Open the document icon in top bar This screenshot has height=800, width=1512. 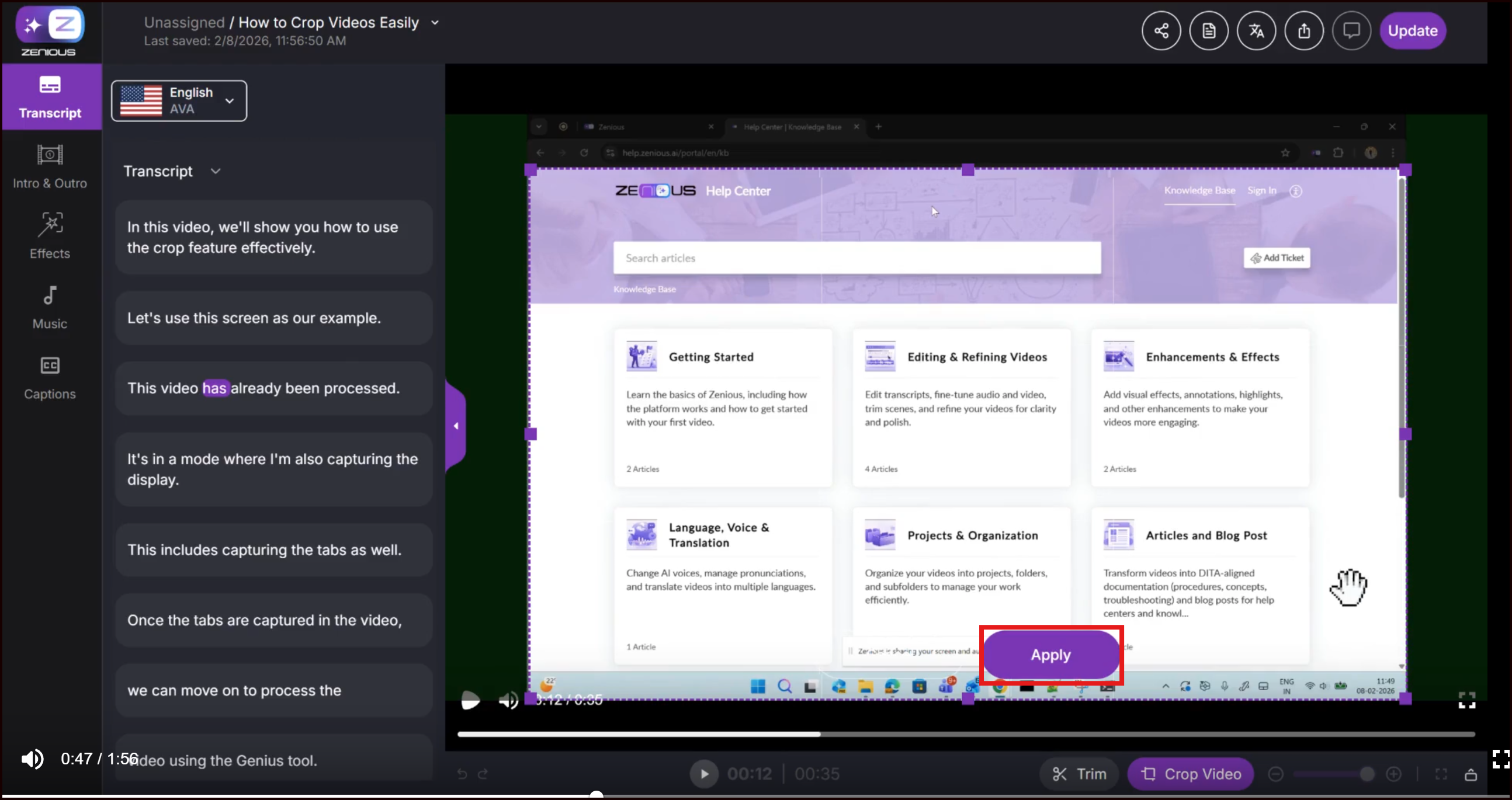1208,30
